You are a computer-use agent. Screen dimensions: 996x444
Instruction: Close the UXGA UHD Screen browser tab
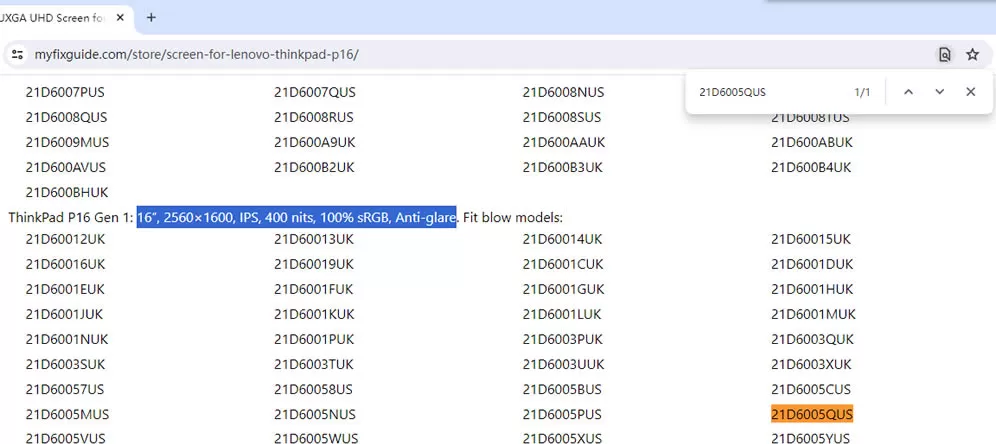pyautogui.click(x=120, y=18)
